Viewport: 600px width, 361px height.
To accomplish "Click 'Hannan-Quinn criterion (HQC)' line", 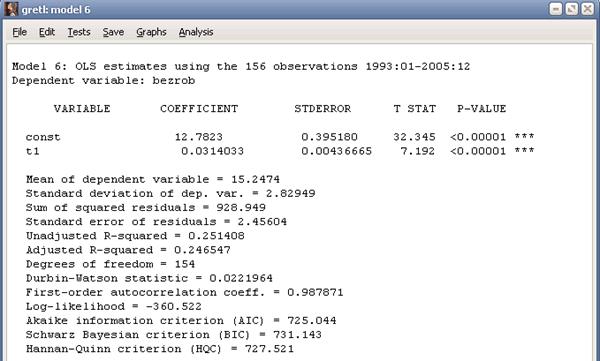I will [160, 350].
